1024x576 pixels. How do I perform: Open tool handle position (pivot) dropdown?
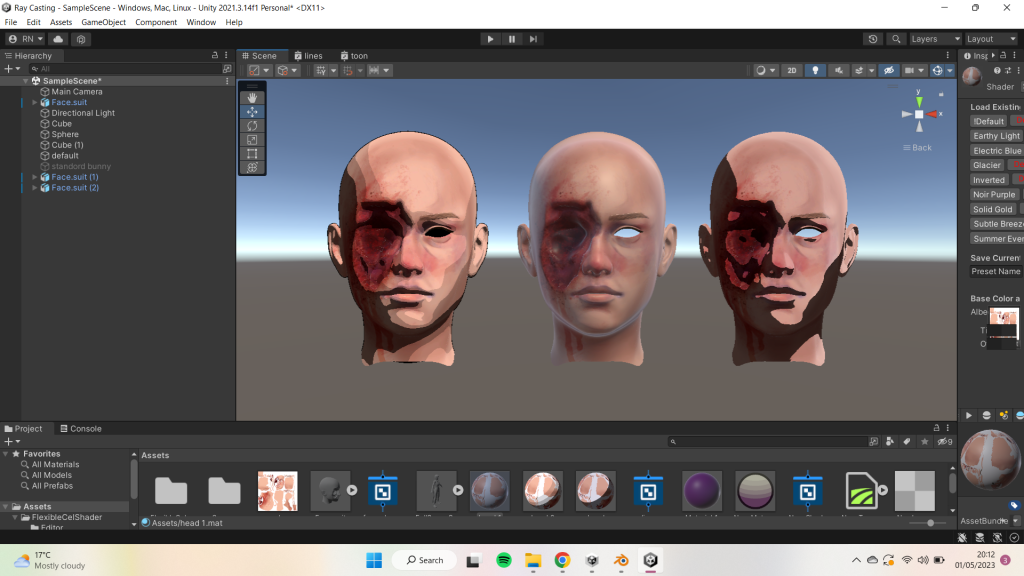(x=259, y=71)
